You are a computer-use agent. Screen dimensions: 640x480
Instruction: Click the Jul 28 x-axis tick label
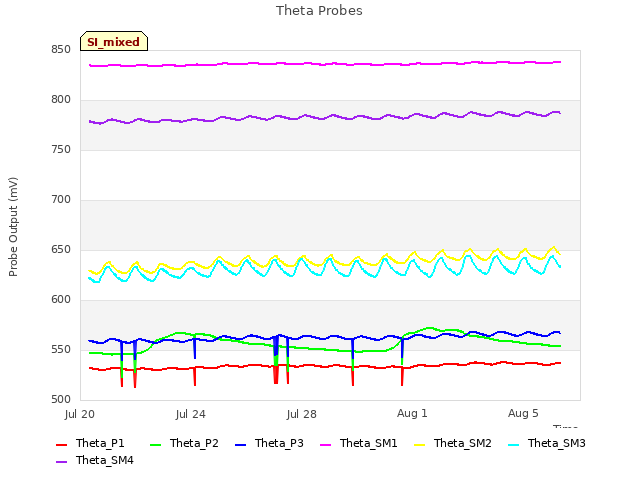tap(302, 414)
